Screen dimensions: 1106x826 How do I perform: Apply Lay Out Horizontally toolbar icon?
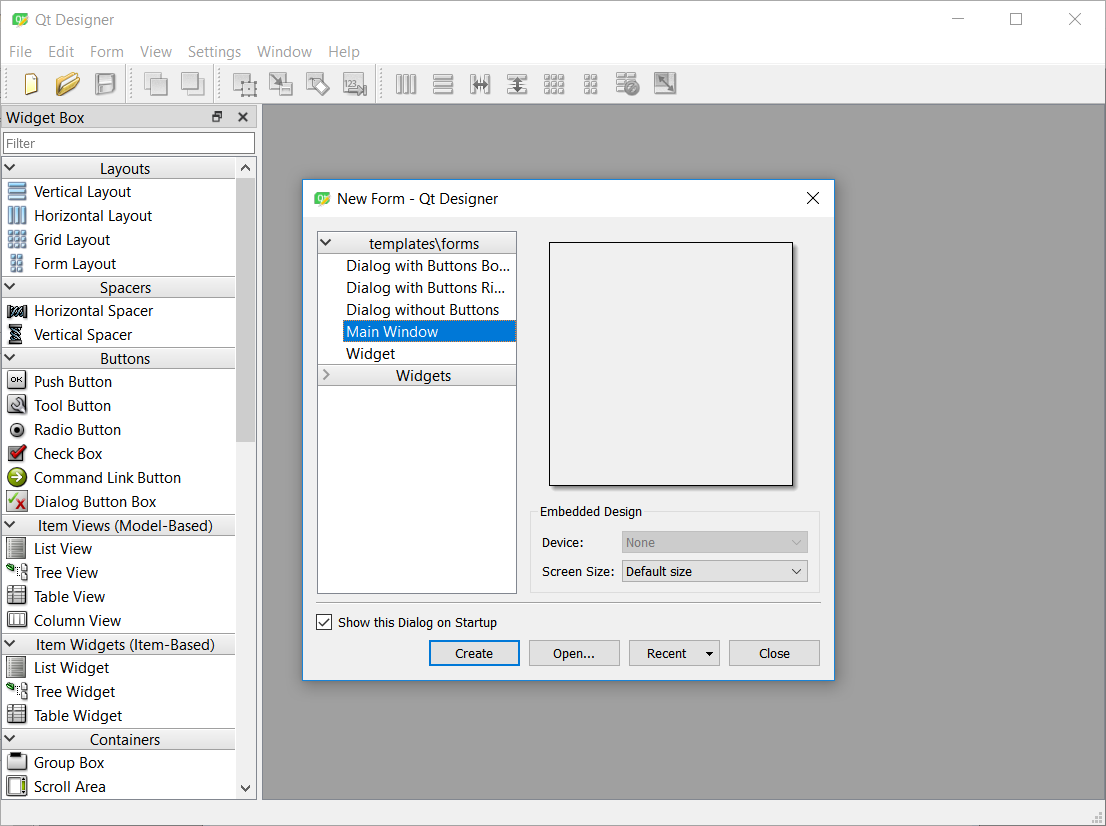click(x=406, y=84)
